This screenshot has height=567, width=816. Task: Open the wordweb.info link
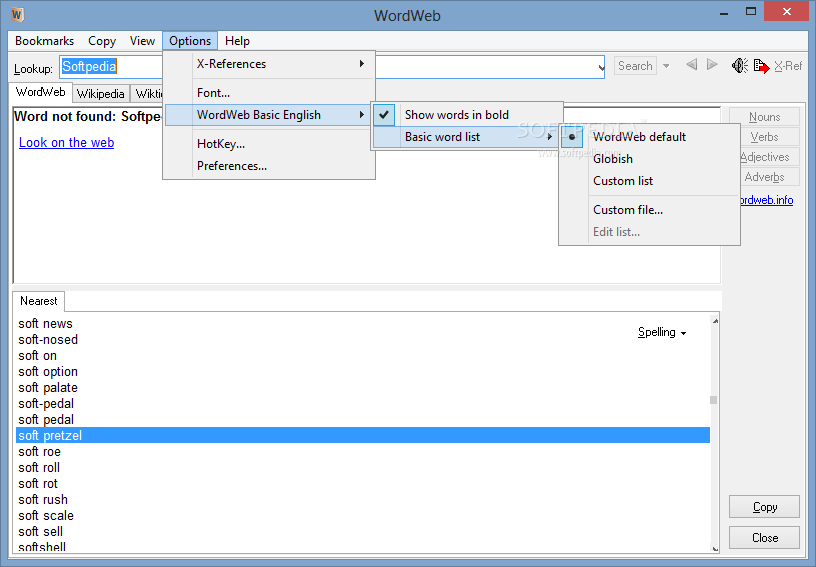pyautogui.click(x=767, y=200)
